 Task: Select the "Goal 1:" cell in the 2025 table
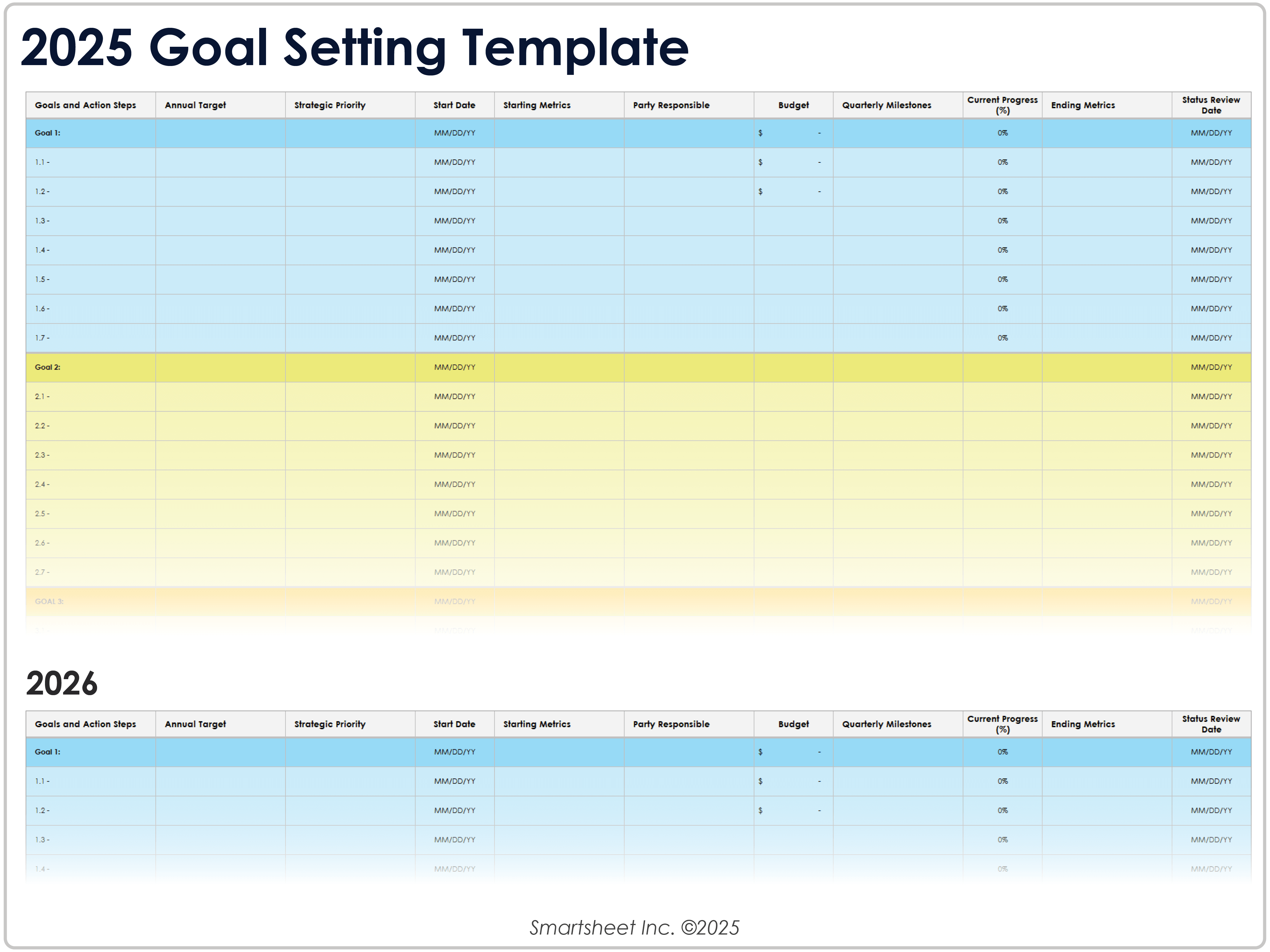[90, 133]
